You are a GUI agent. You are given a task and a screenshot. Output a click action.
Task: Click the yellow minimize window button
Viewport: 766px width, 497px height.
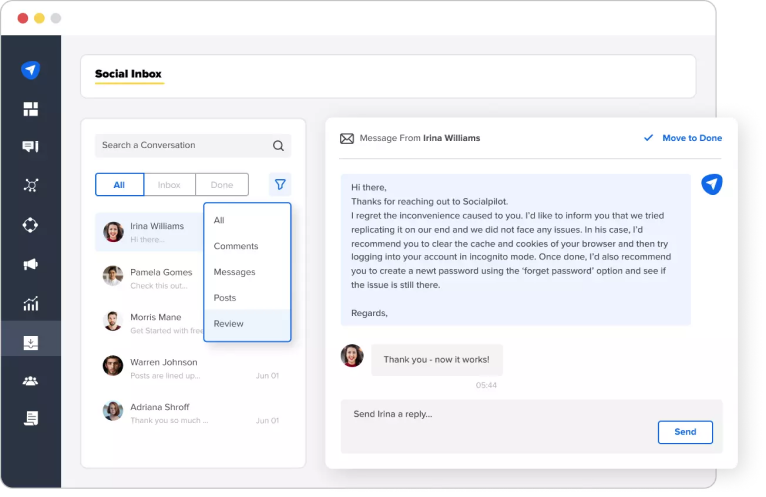(x=39, y=18)
